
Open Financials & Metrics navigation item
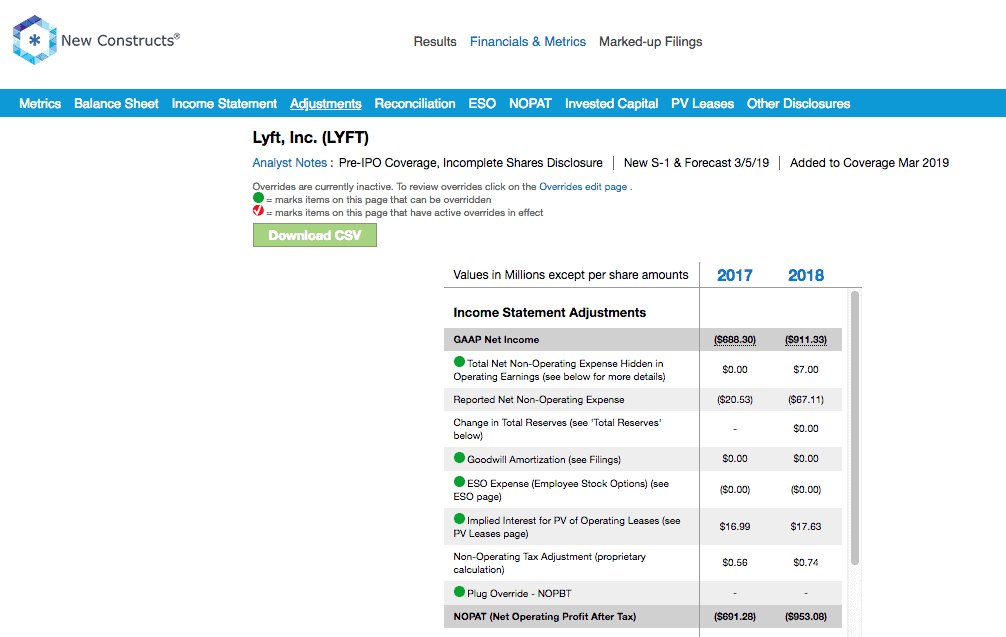[528, 42]
